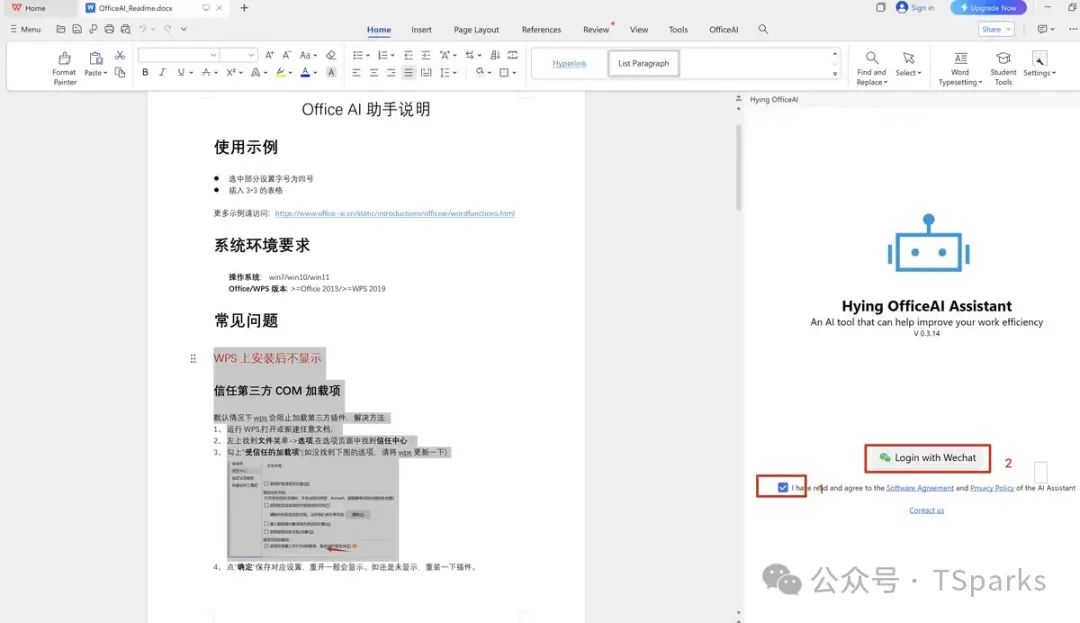The width and height of the screenshot is (1080, 623).
Task: Open the Privacy Policy link
Action: pos(992,488)
